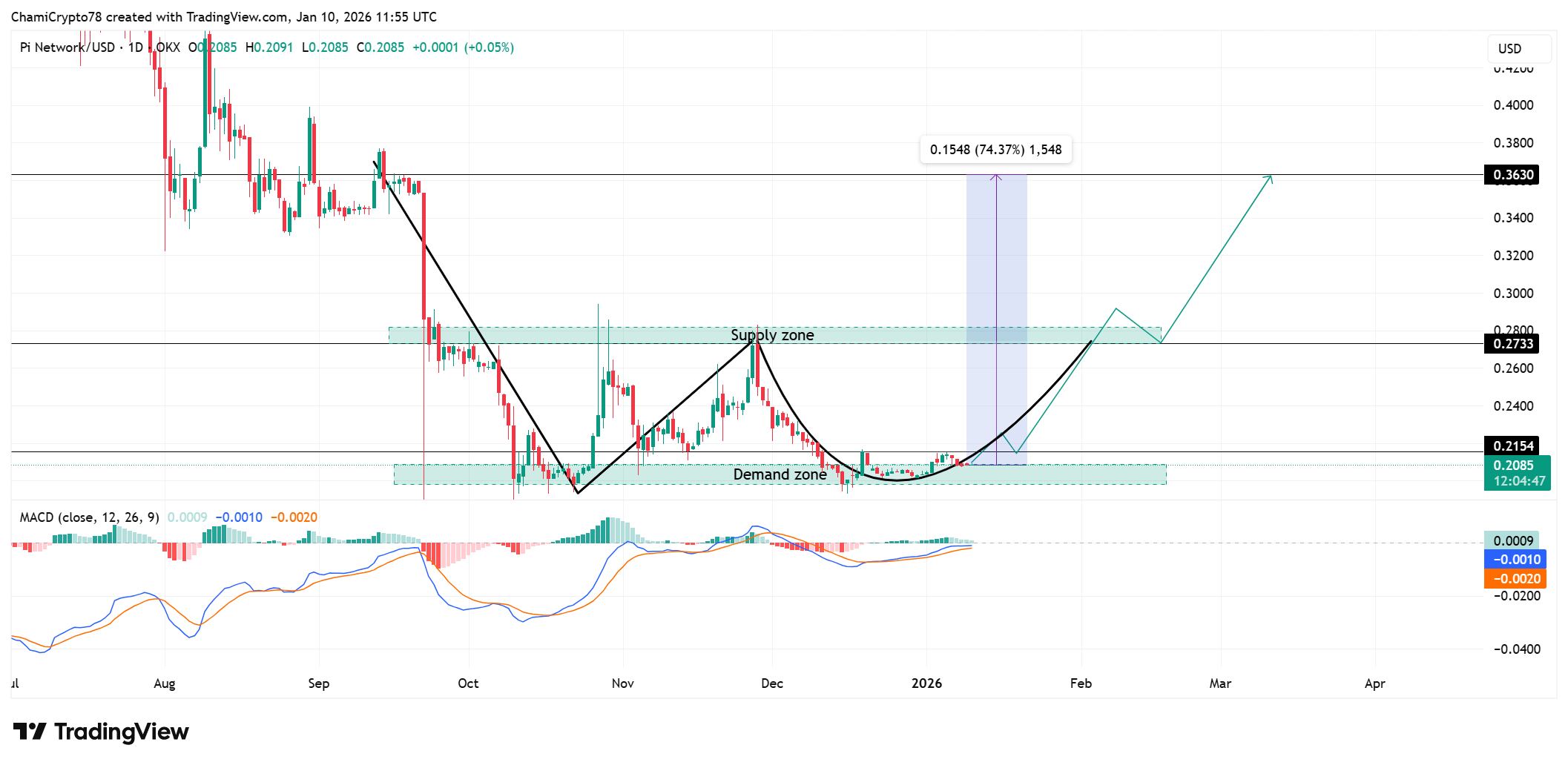1568x765 pixels.
Task: Click the 0.1548 (74.37%) measurement label
Action: [995, 149]
